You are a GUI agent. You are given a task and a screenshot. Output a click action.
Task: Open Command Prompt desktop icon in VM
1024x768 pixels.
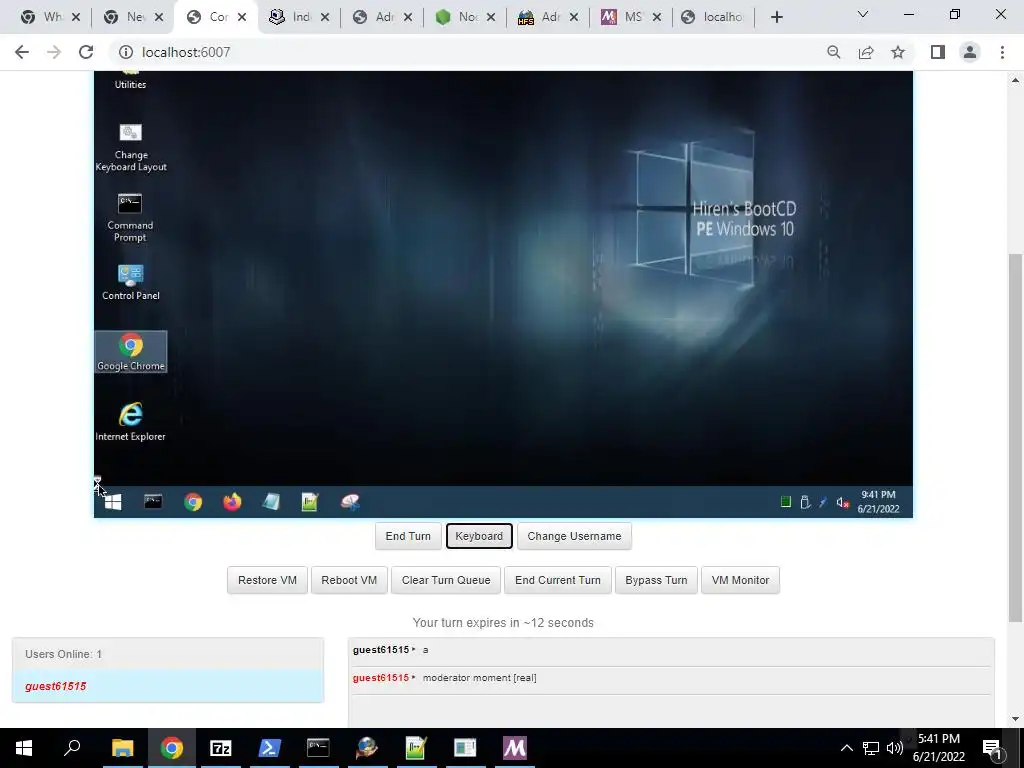tap(130, 217)
